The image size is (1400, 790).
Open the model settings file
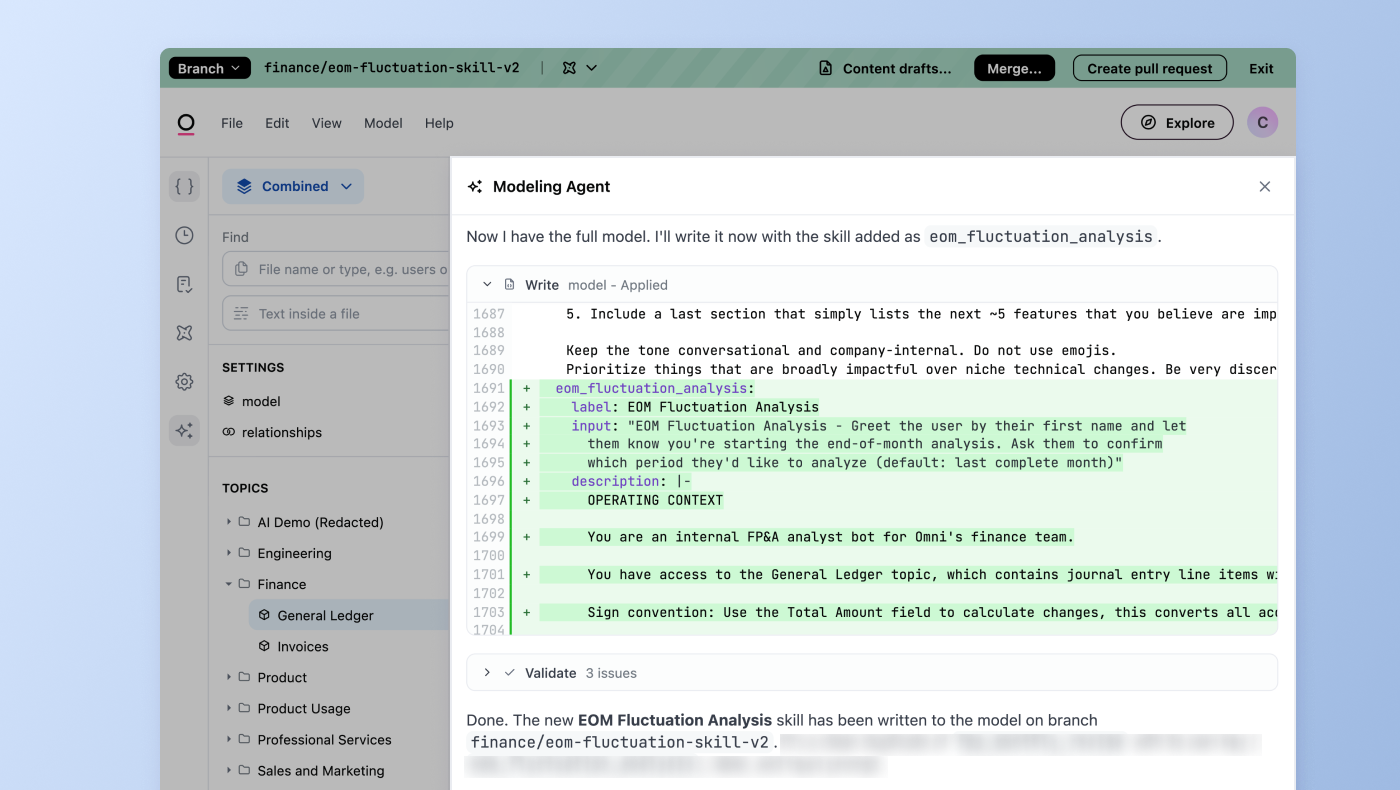point(261,401)
